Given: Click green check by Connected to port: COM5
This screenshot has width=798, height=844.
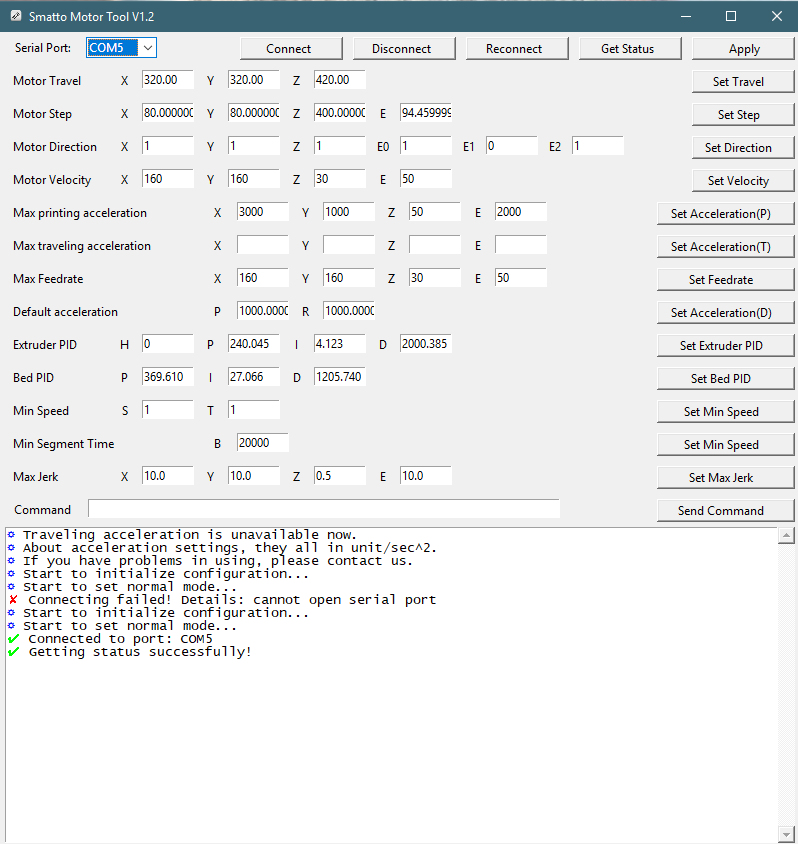Looking at the screenshot, I should pyautogui.click(x=13, y=639).
